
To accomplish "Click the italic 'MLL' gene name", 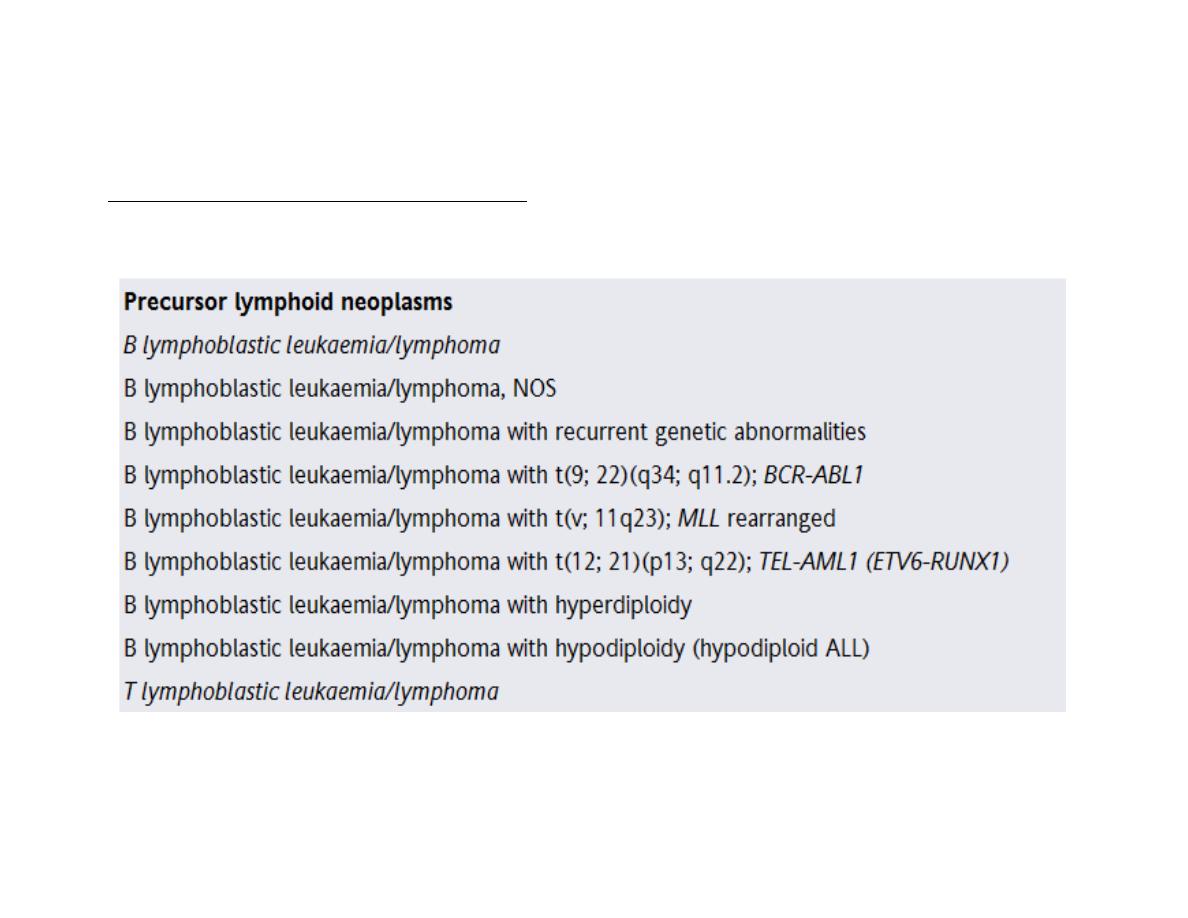I will point(698,519).
